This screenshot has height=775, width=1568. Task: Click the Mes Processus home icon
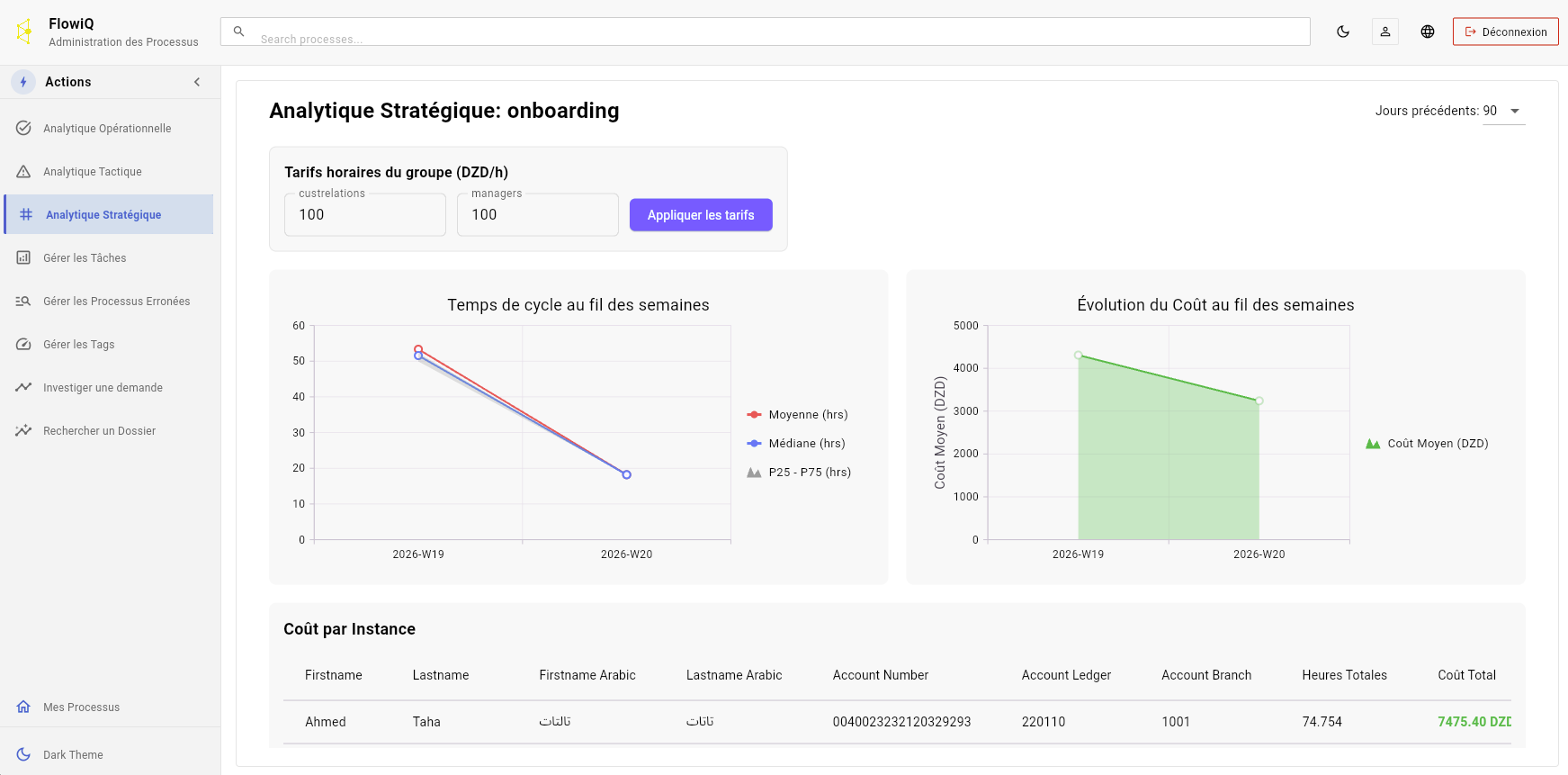23,707
